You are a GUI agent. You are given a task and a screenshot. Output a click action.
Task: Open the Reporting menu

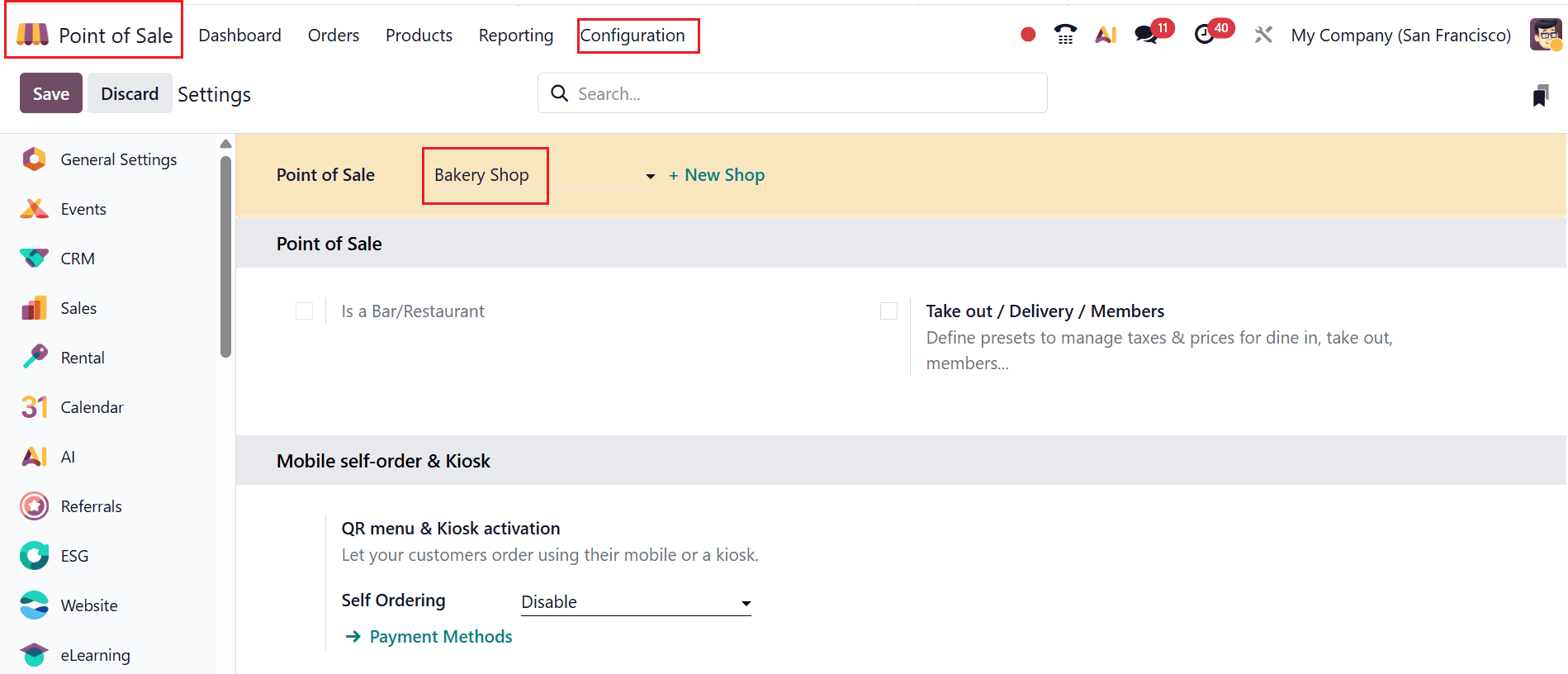[x=516, y=35]
